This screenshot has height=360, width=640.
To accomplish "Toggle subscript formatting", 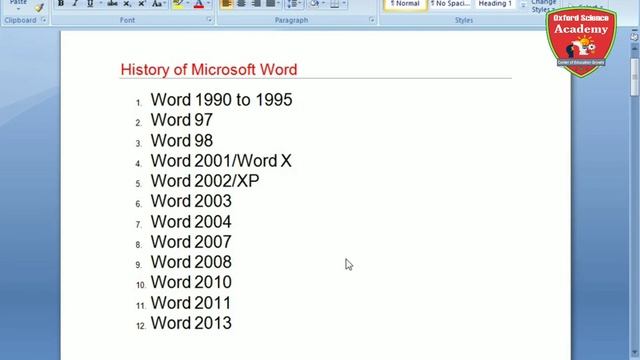I will point(127,4).
